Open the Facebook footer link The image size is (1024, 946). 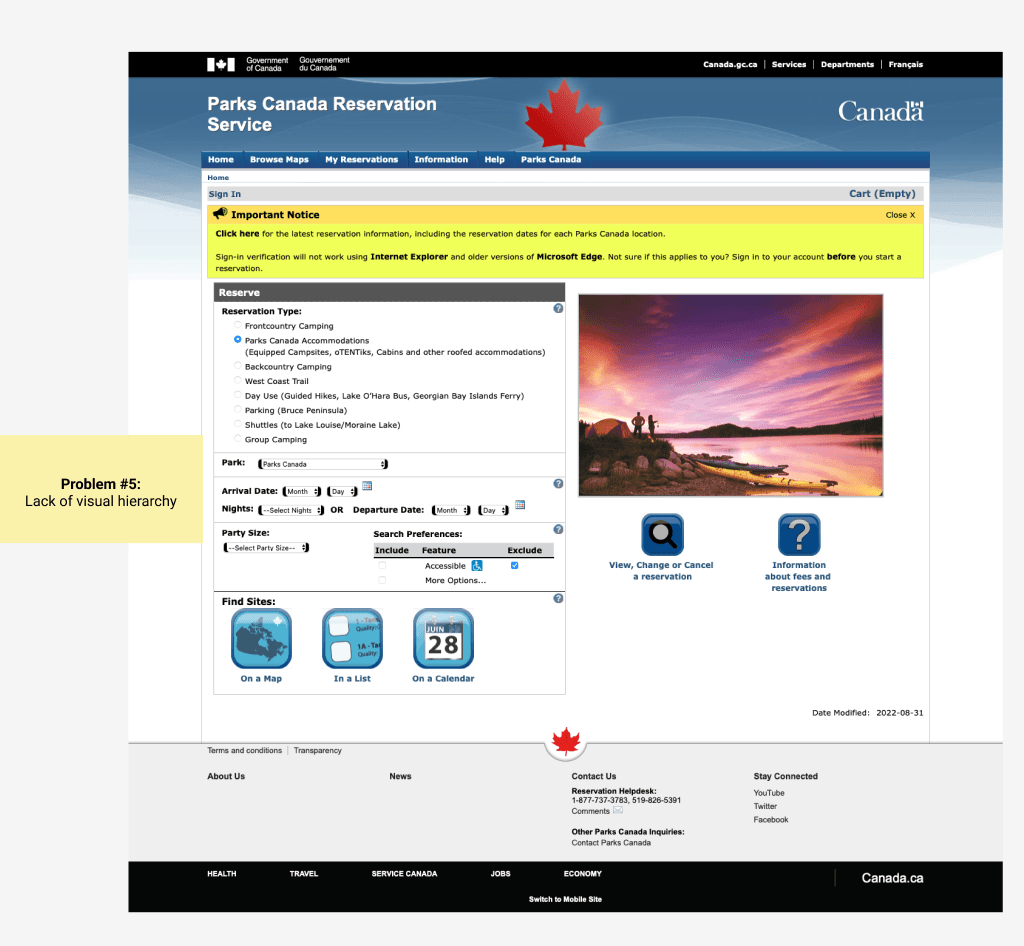pos(771,819)
